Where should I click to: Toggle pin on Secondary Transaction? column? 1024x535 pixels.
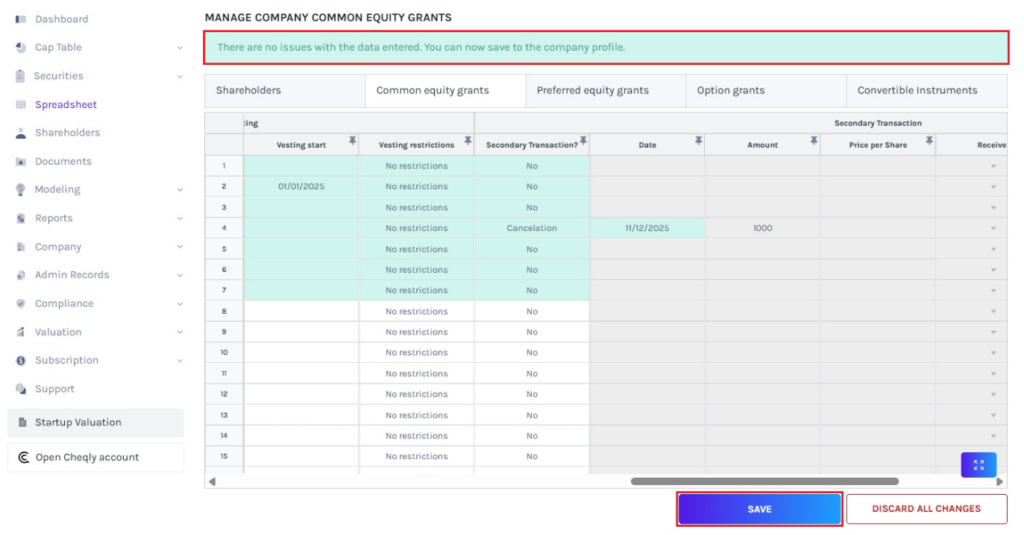[583, 142]
